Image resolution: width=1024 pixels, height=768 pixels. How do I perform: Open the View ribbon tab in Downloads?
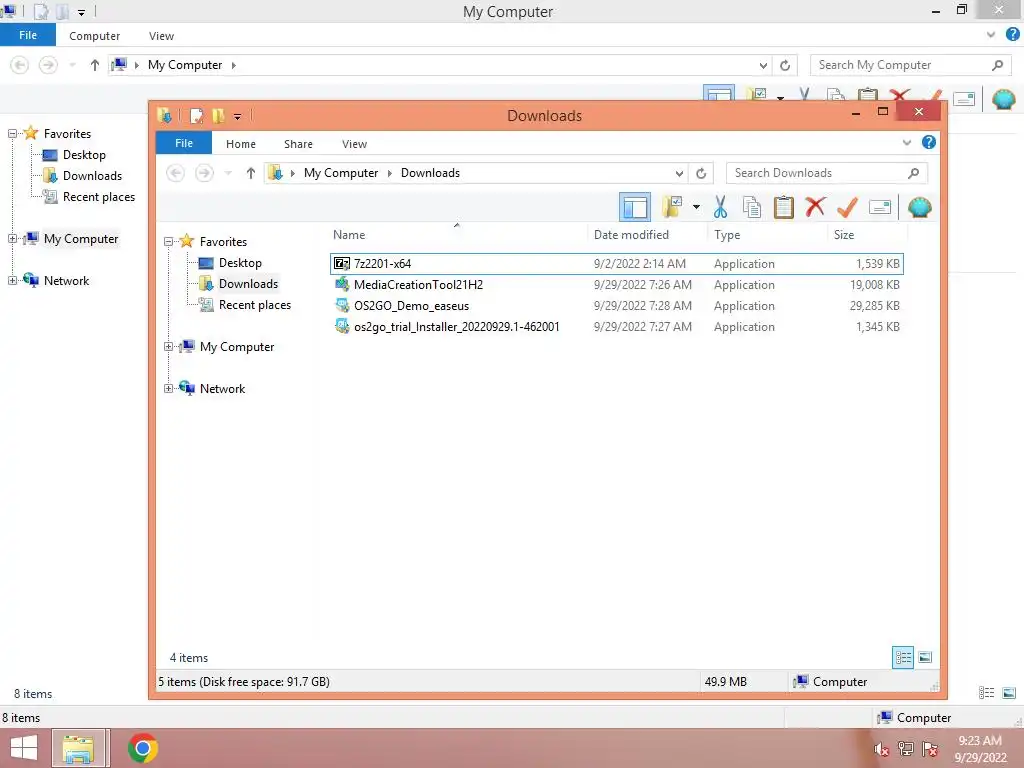[354, 144]
